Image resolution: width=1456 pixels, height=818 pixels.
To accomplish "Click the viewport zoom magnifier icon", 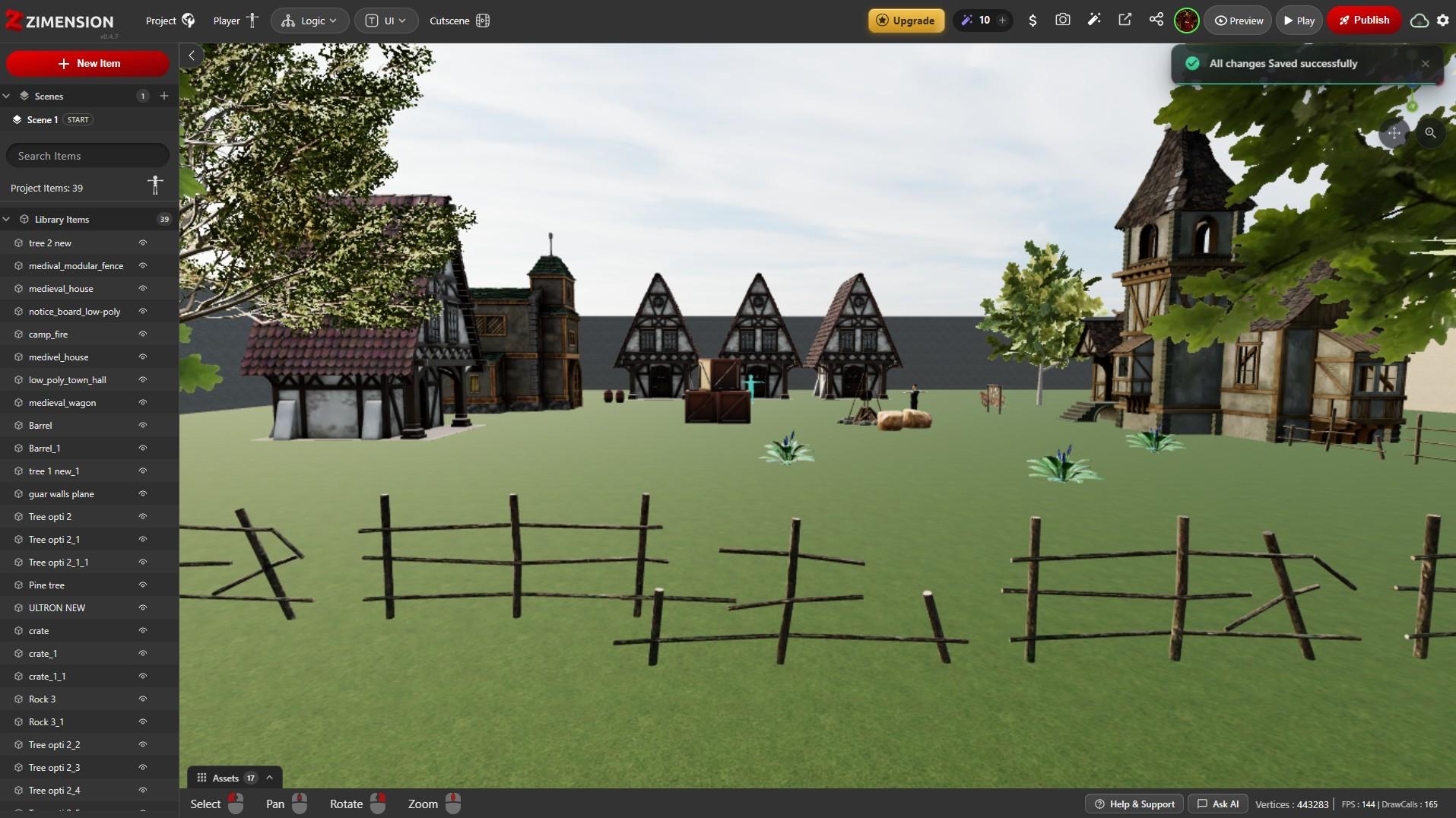I will (x=1430, y=133).
